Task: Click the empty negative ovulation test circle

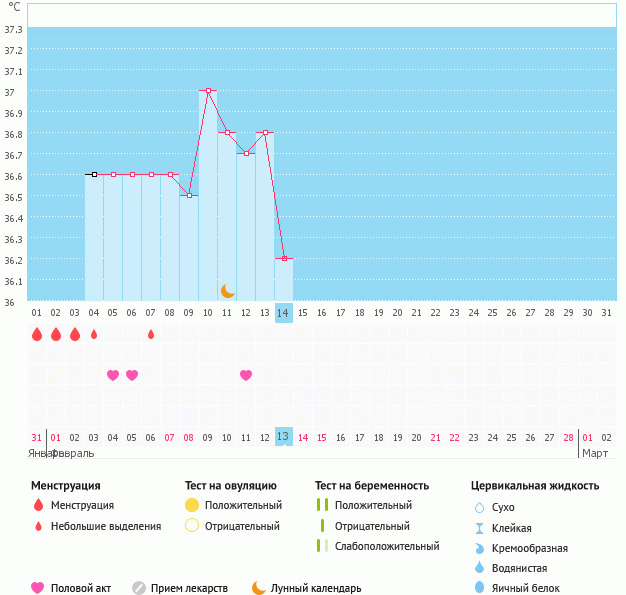Action: tap(192, 525)
